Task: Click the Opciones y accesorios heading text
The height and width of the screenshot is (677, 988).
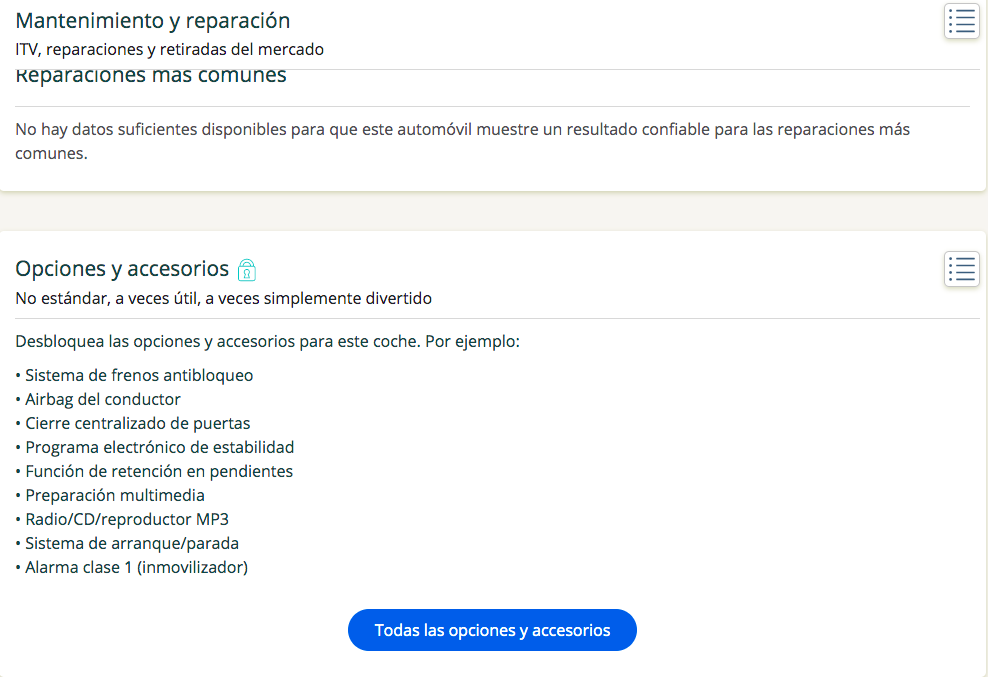Action: pyautogui.click(x=122, y=269)
